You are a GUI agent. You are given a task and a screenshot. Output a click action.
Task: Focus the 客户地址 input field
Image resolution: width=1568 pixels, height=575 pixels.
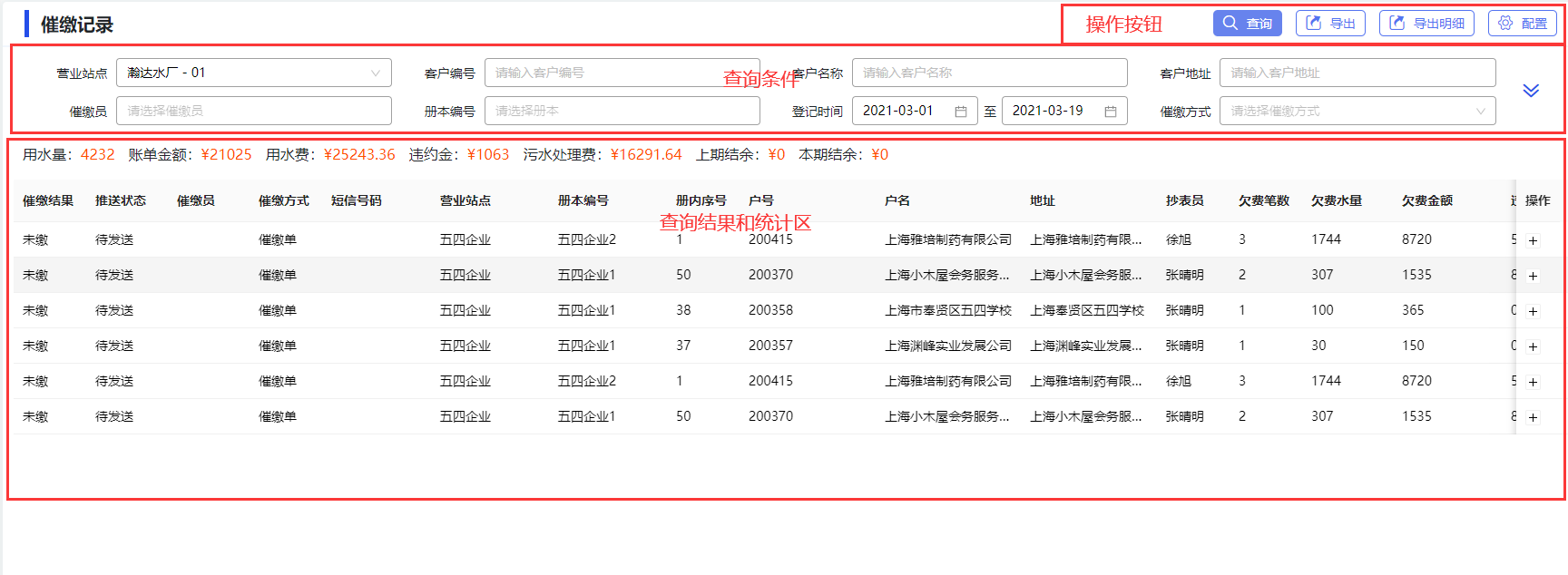click(x=1357, y=73)
